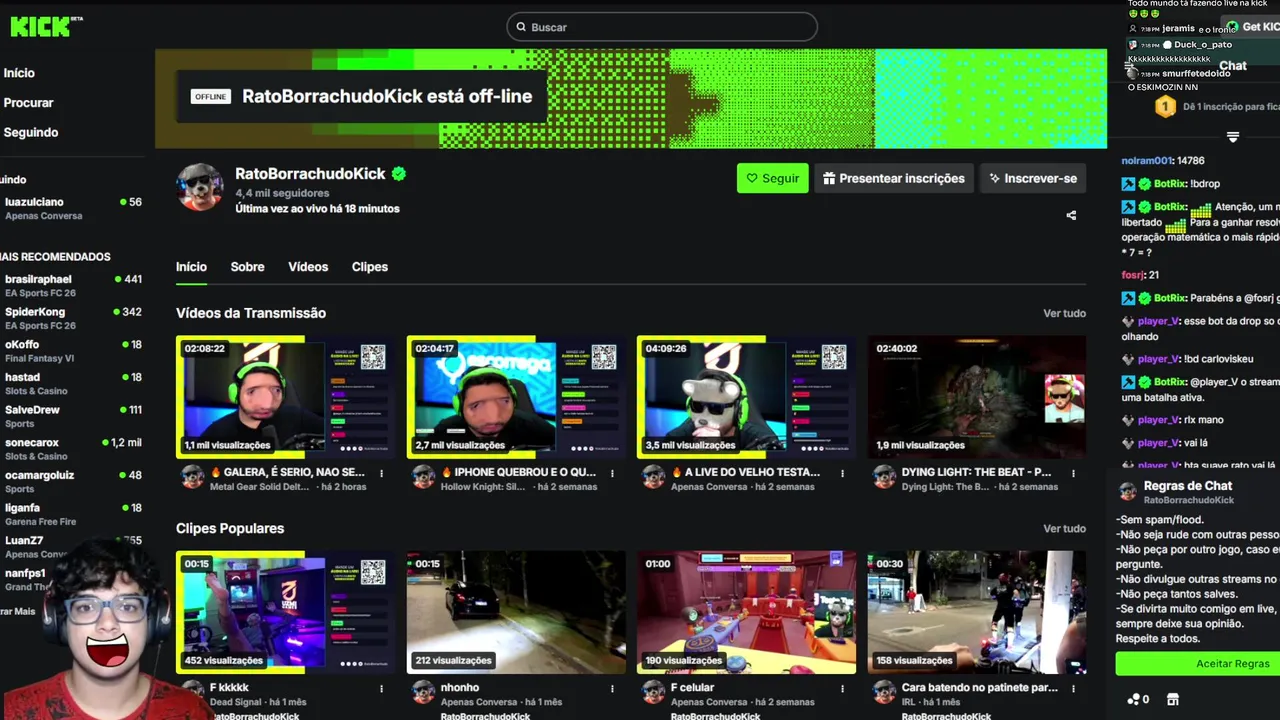Click channel avatar beside IPHONE QUEBROU video
The image size is (1280, 720).
pos(424,478)
